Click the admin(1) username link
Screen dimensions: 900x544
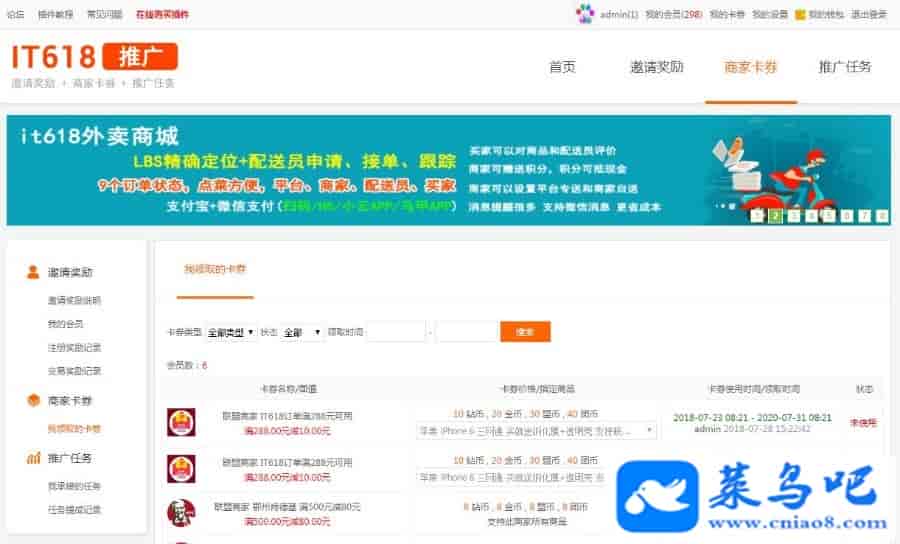pyautogui.click(x=619, y=14)
